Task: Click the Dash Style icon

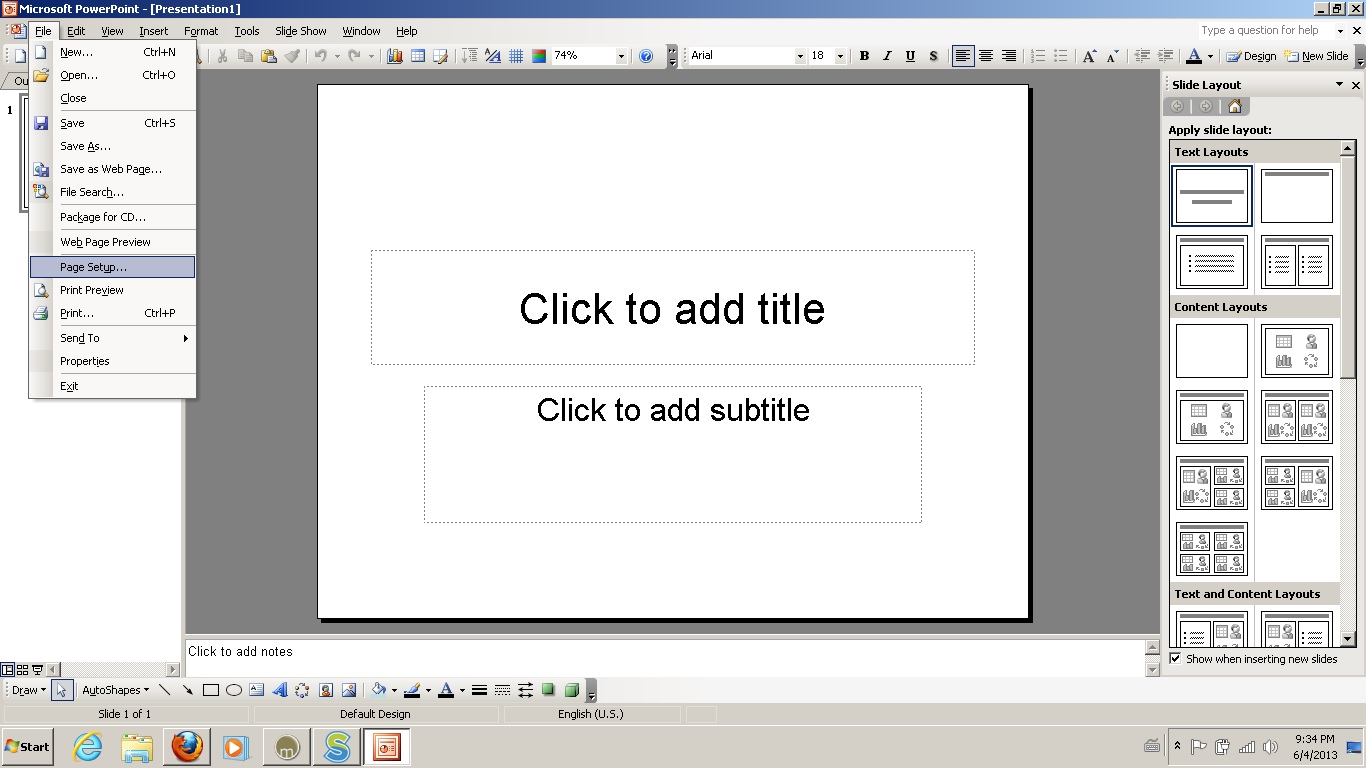Action: pyautogui.click(x=502, y=690)
